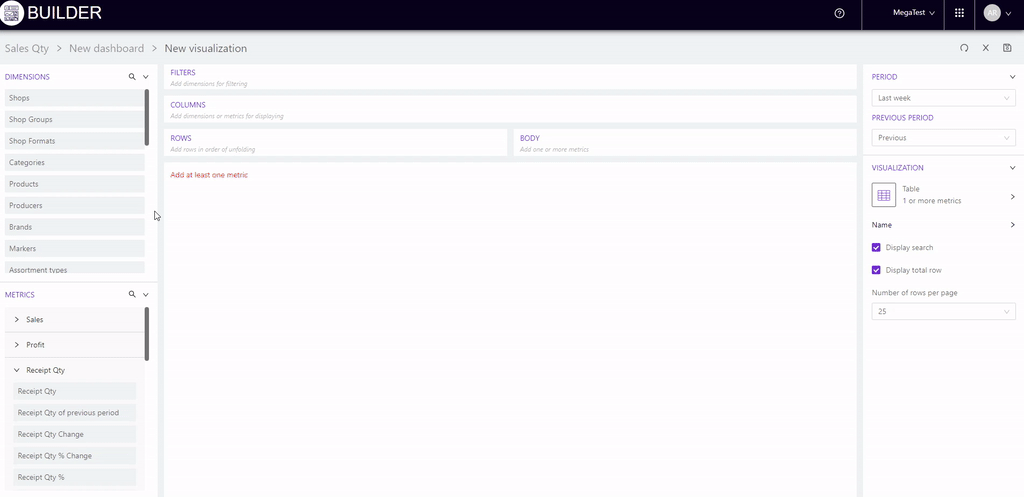Open the rows per page dropdown

pos(943,312)
